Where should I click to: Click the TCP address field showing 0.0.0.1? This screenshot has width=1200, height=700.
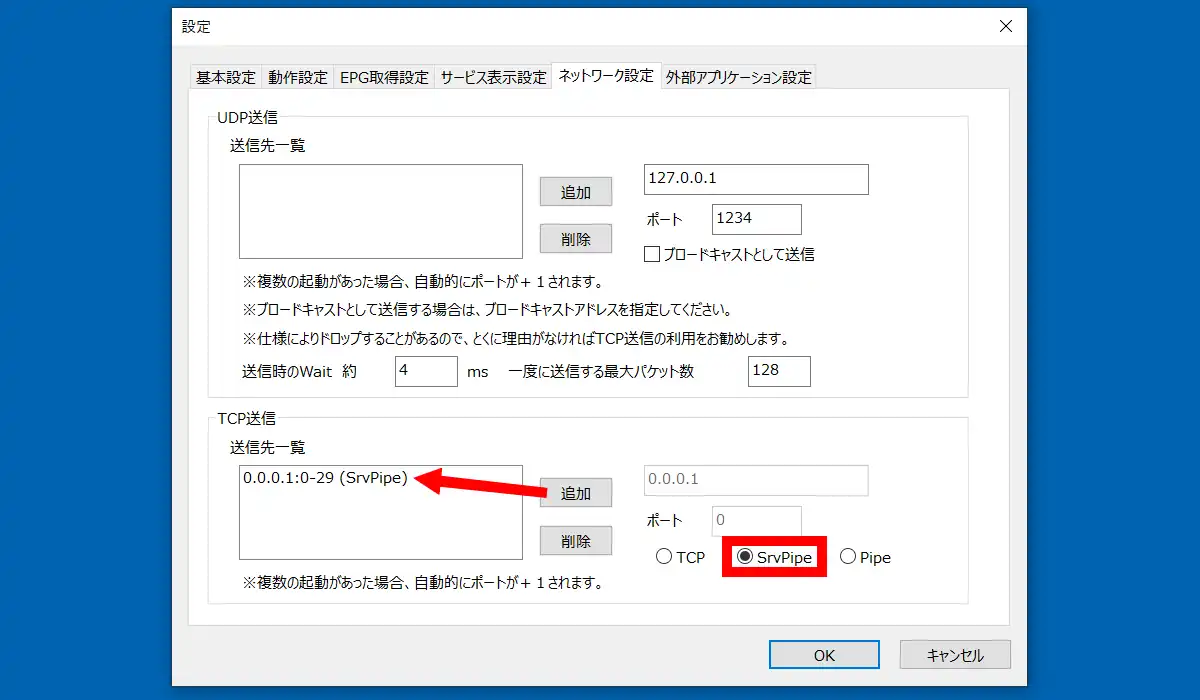[x=756, y=480]
